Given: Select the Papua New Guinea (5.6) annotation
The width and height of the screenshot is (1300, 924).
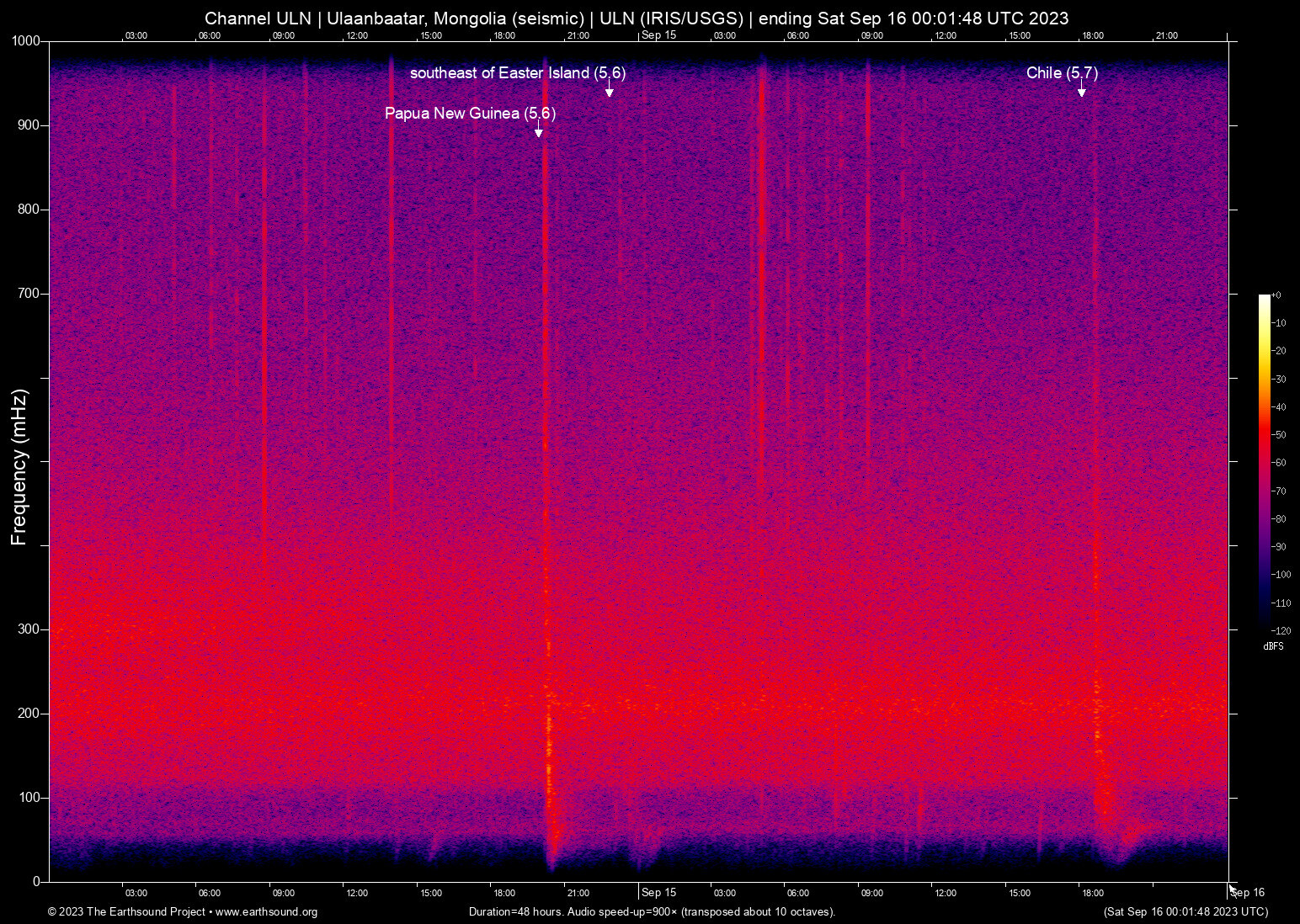Looking at the screenshot, I should [470, 113].
